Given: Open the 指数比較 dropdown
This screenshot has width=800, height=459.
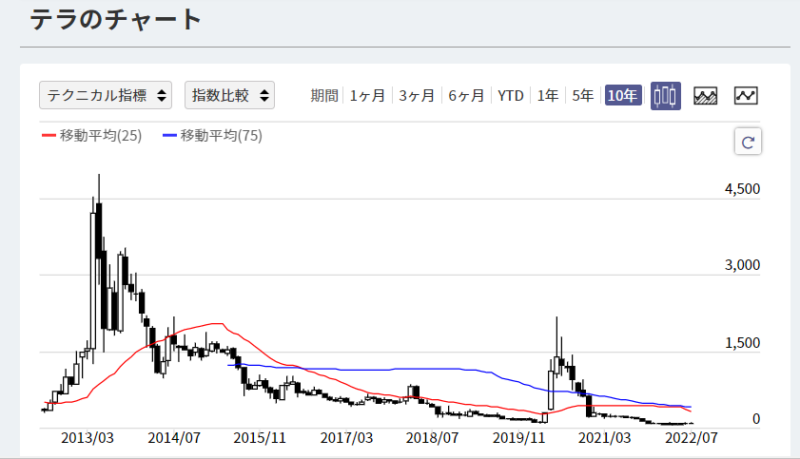Looking at the screenshot, I should coord(230,95).
